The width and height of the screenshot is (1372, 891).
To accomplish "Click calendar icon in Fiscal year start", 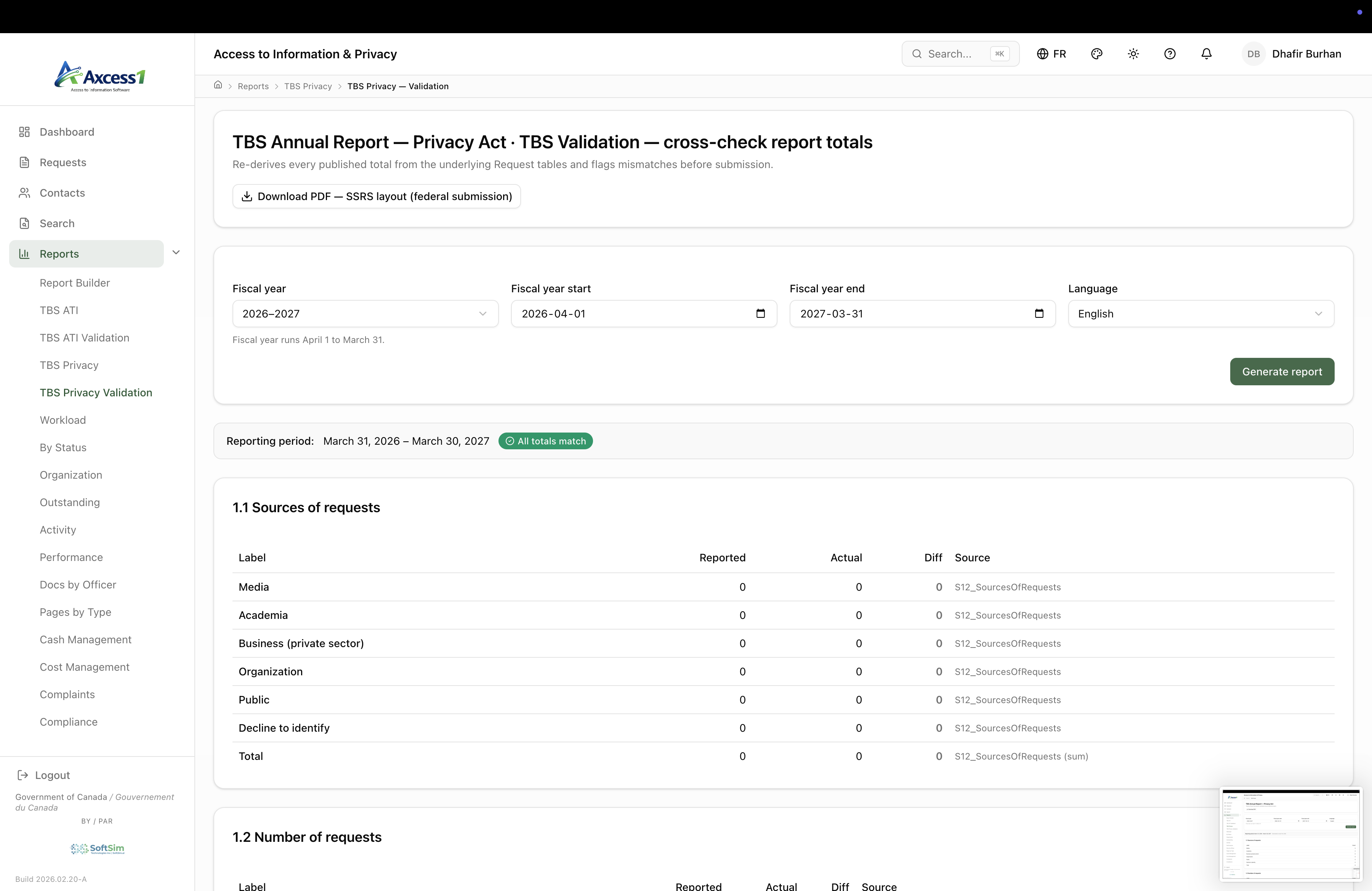I will (760, 314).
